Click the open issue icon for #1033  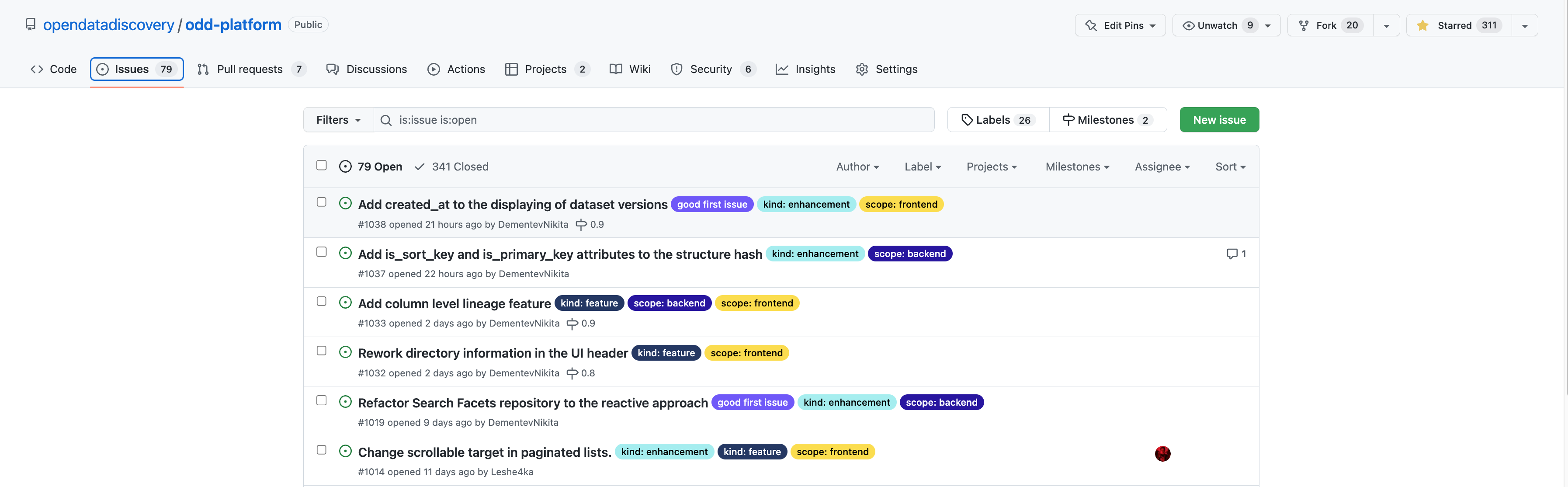tap(345, 303)
